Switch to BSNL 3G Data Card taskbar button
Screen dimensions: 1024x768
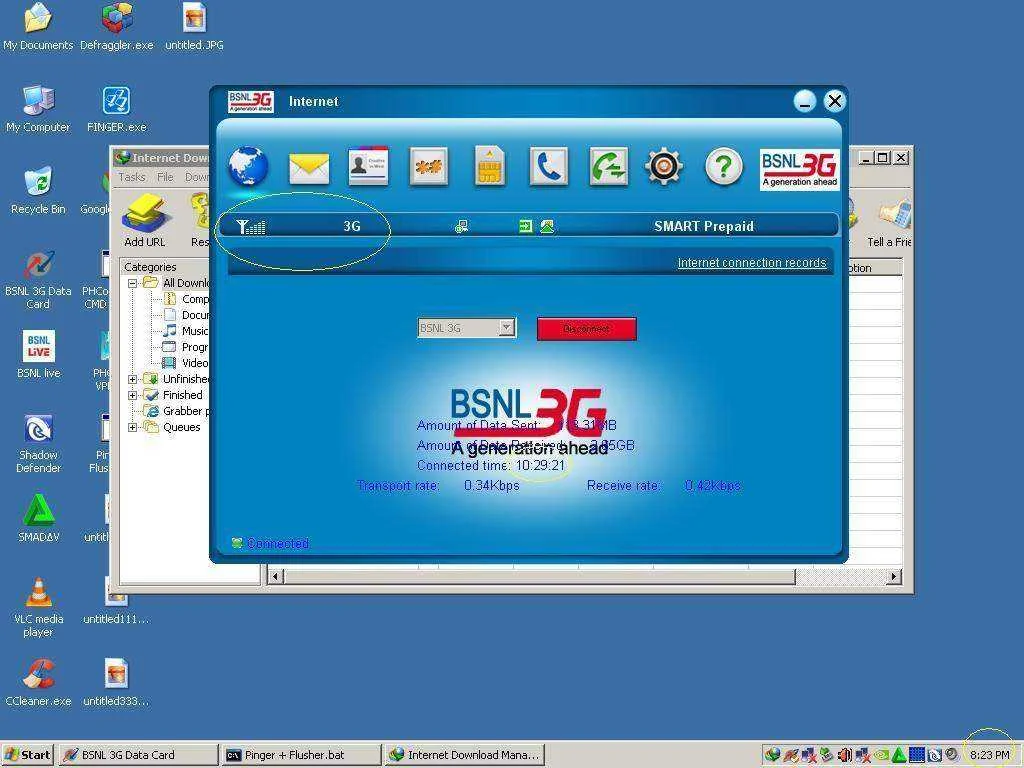[x=138, y=755]
